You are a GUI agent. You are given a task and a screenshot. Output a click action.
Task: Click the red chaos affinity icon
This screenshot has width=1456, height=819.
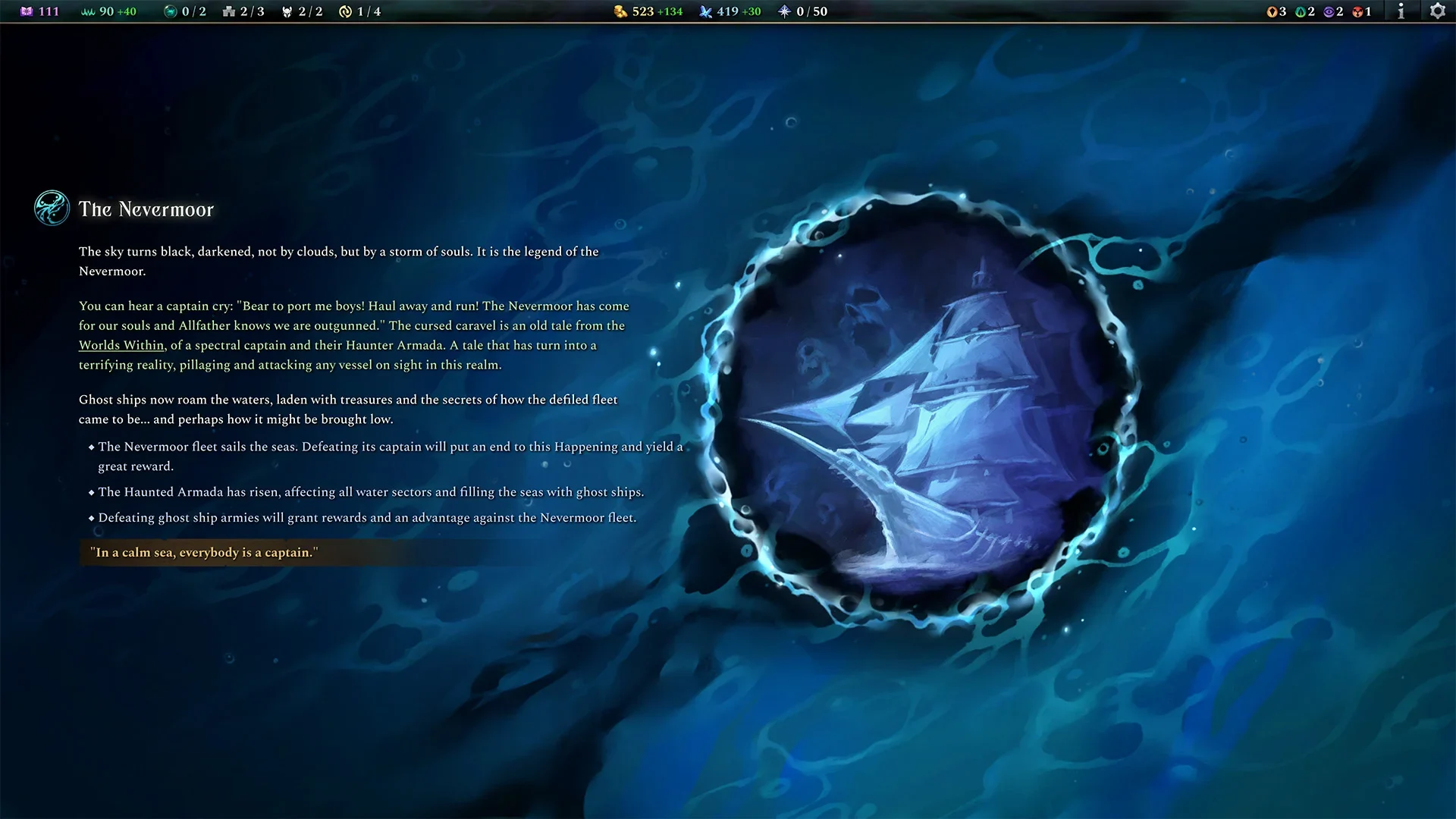1357,11
